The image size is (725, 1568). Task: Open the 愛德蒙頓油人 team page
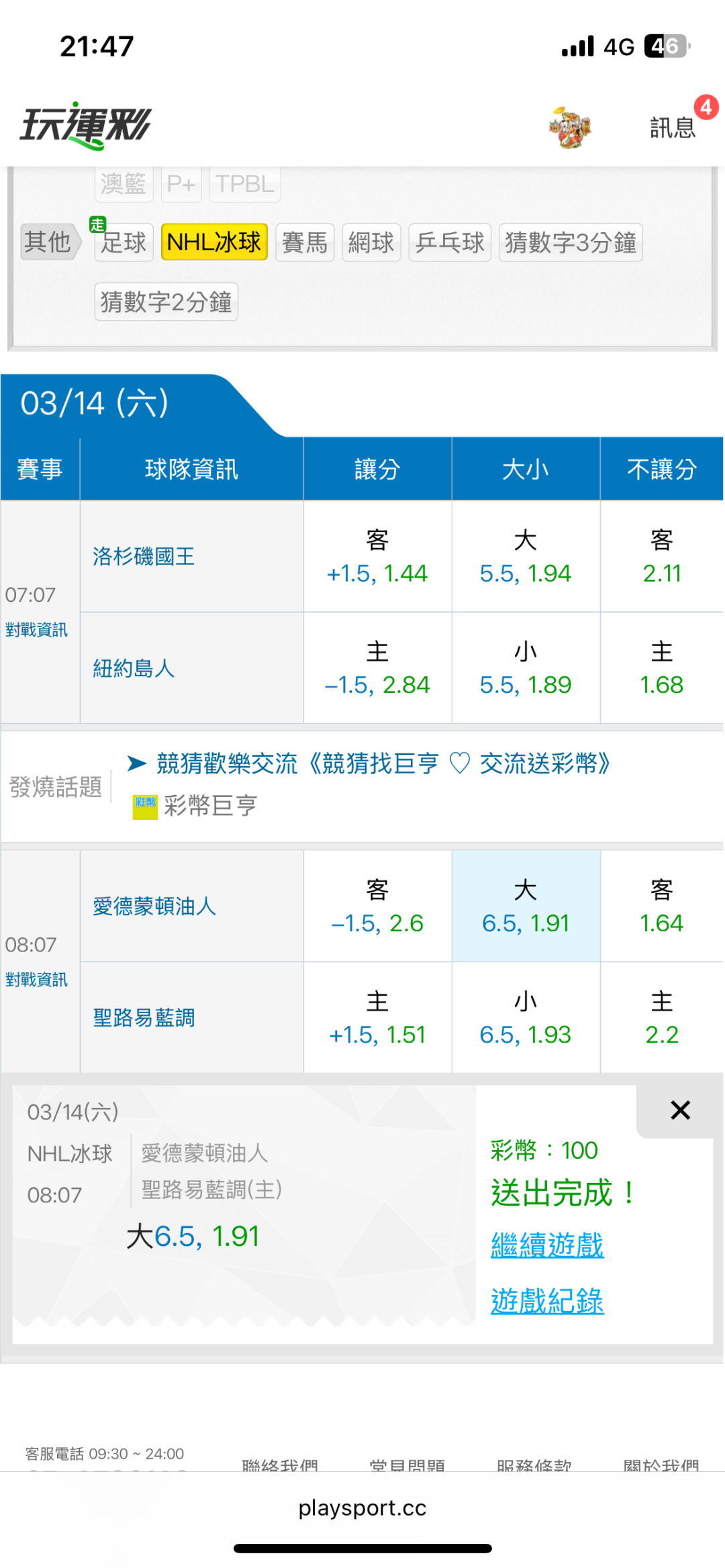154,906
